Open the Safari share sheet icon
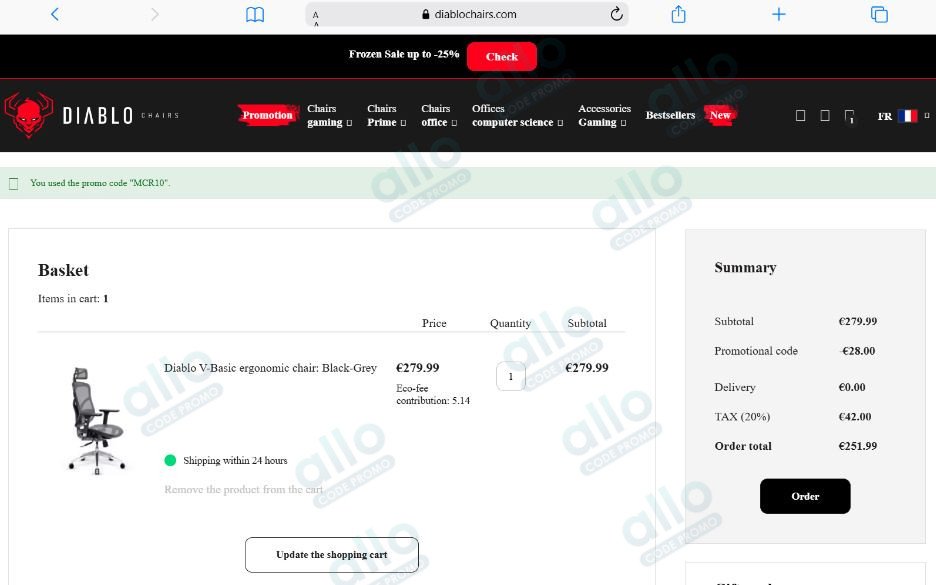Screen dimensions: 936x585 point(678,14)
